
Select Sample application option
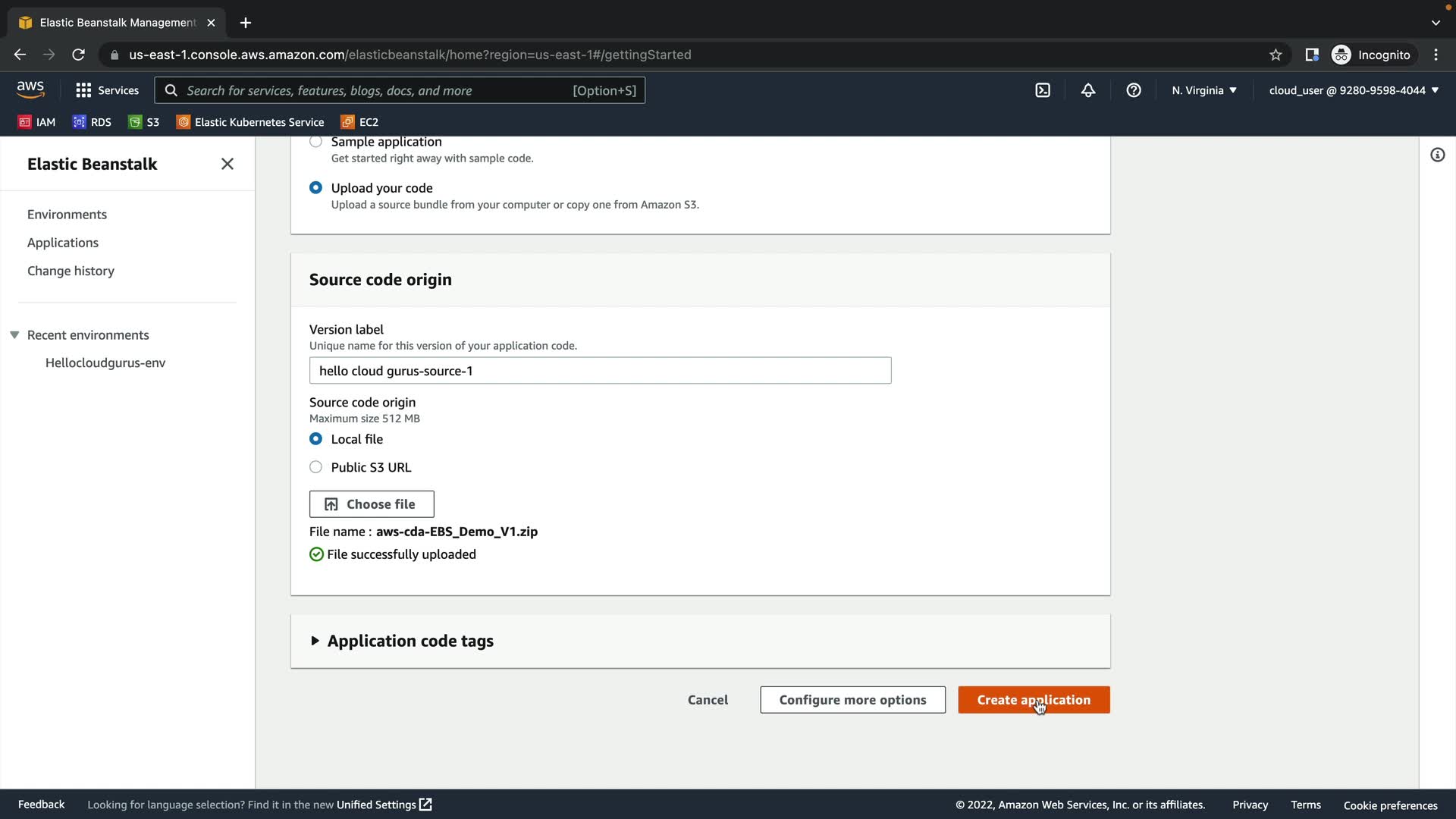316,142
